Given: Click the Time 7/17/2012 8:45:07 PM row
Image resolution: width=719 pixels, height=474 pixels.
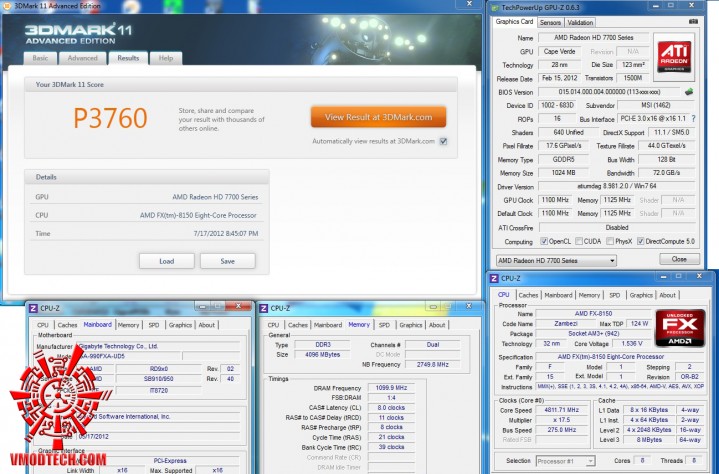Looking at the screenshot, I should (147, 233).
